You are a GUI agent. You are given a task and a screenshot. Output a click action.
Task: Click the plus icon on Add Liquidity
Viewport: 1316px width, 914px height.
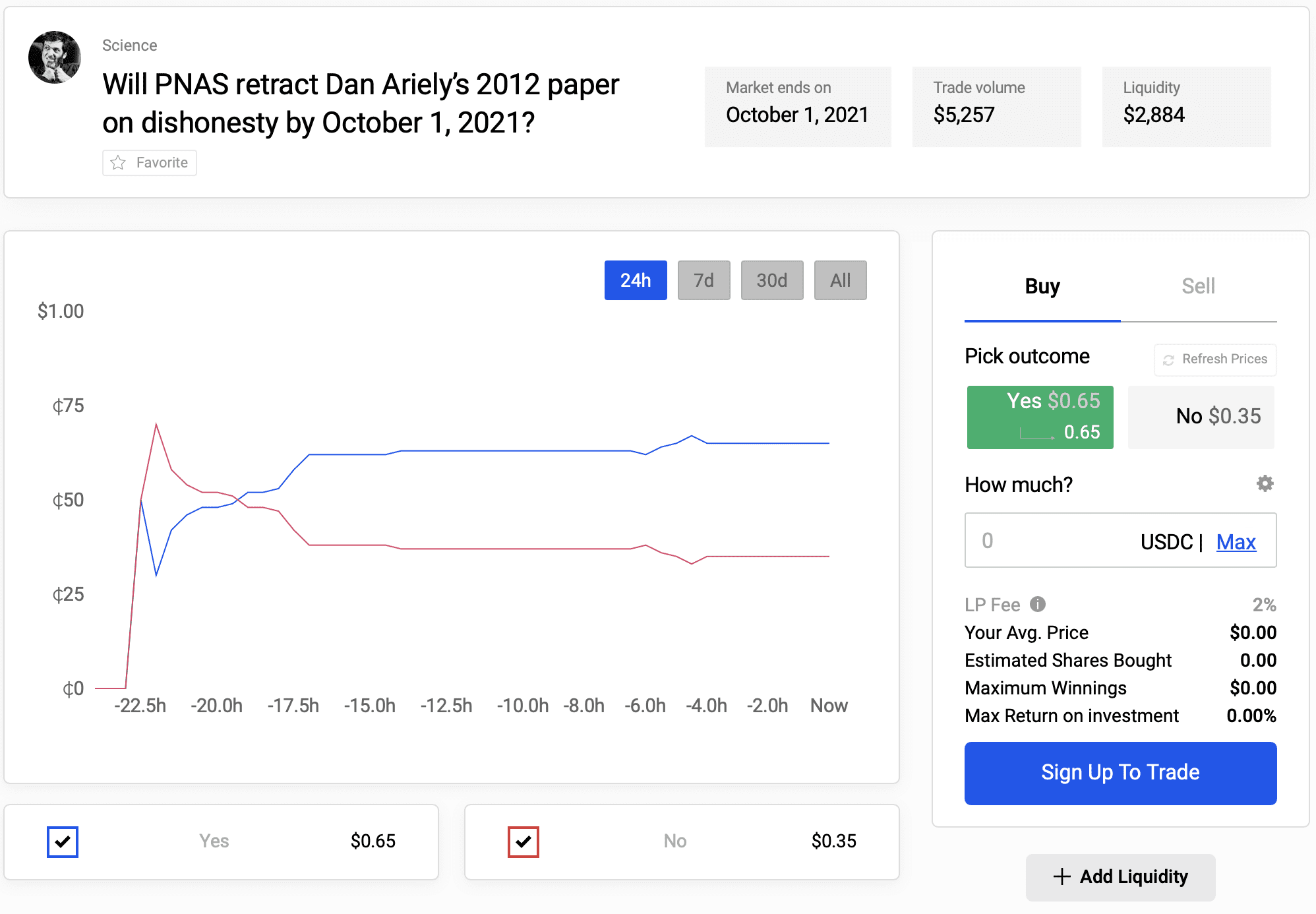[1062, 876]
